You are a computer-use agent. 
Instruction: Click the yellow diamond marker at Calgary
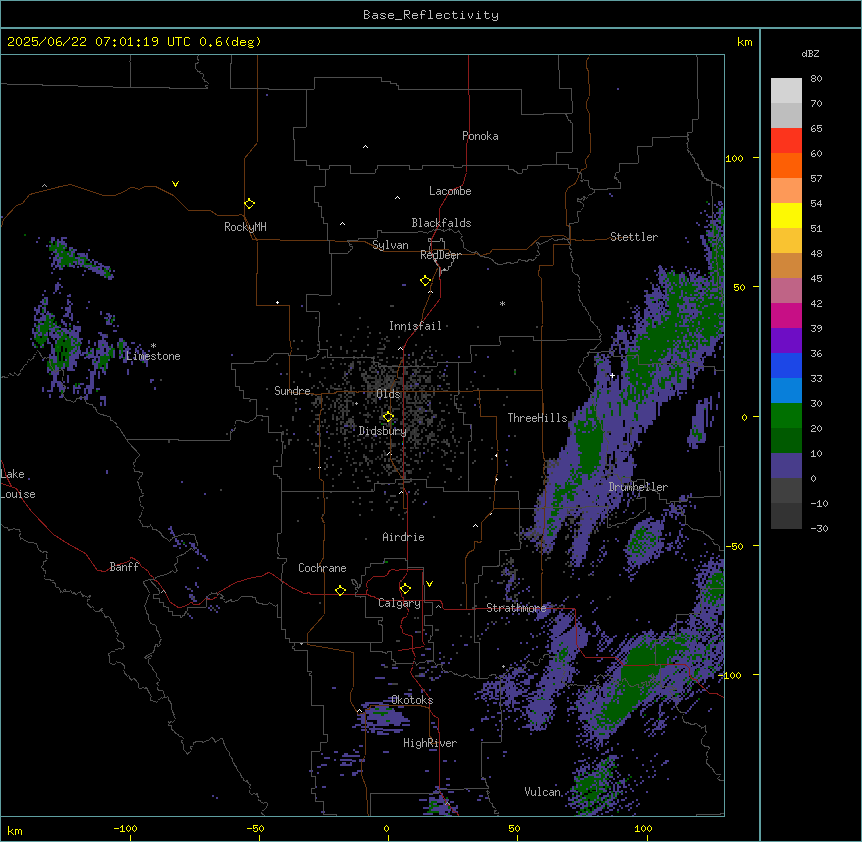[x=405, y=589]
